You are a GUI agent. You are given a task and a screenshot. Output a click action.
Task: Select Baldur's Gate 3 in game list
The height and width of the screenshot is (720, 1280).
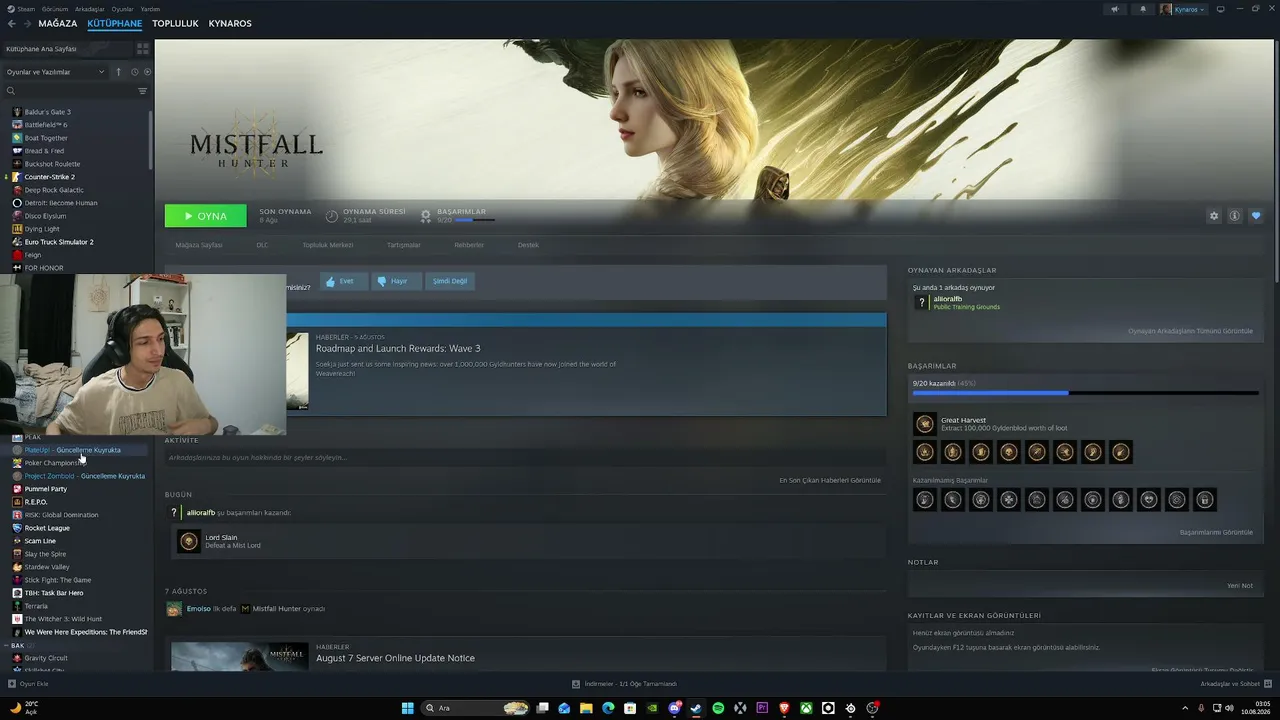tap(47, 112)
